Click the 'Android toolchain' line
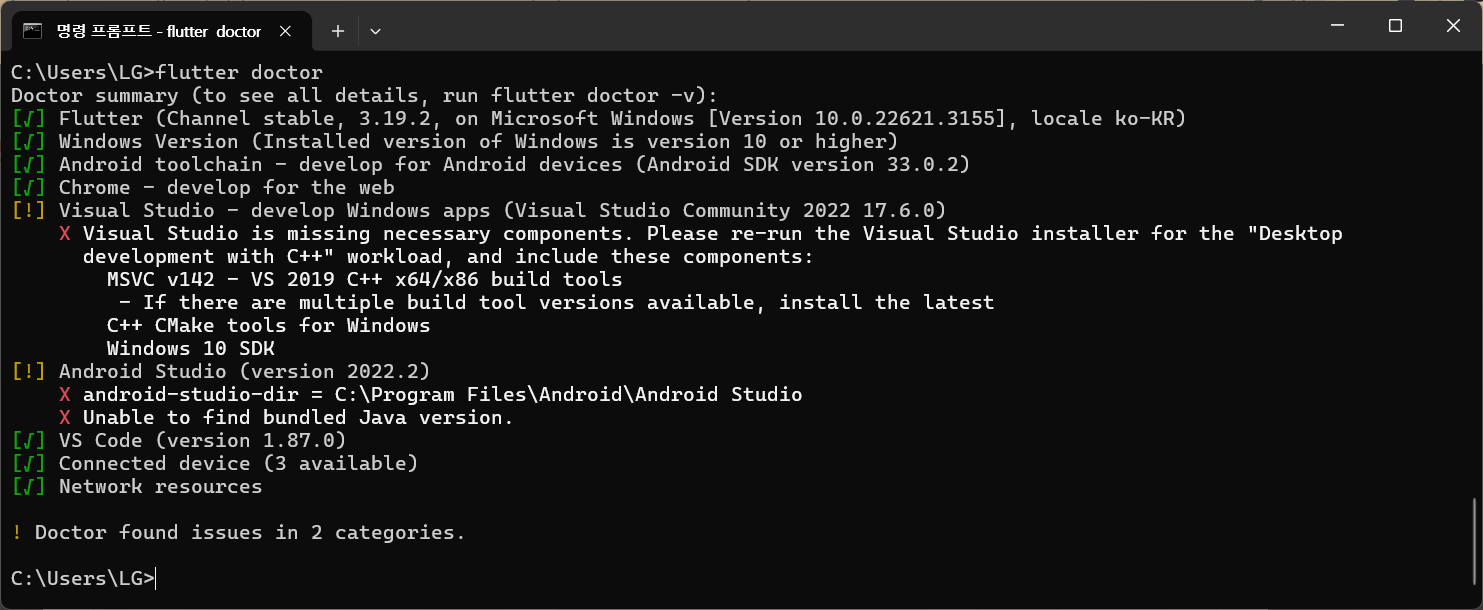Viewport: 1483px width, 610px height. coord(491,165)
